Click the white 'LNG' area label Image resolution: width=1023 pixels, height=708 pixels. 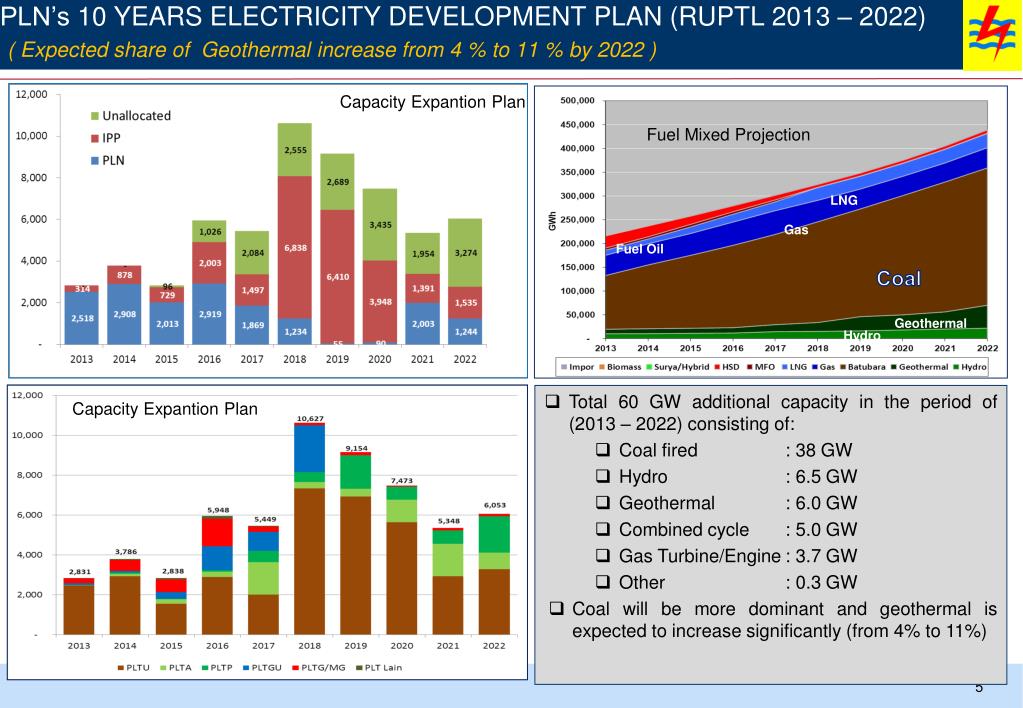(x=844, y=200)
